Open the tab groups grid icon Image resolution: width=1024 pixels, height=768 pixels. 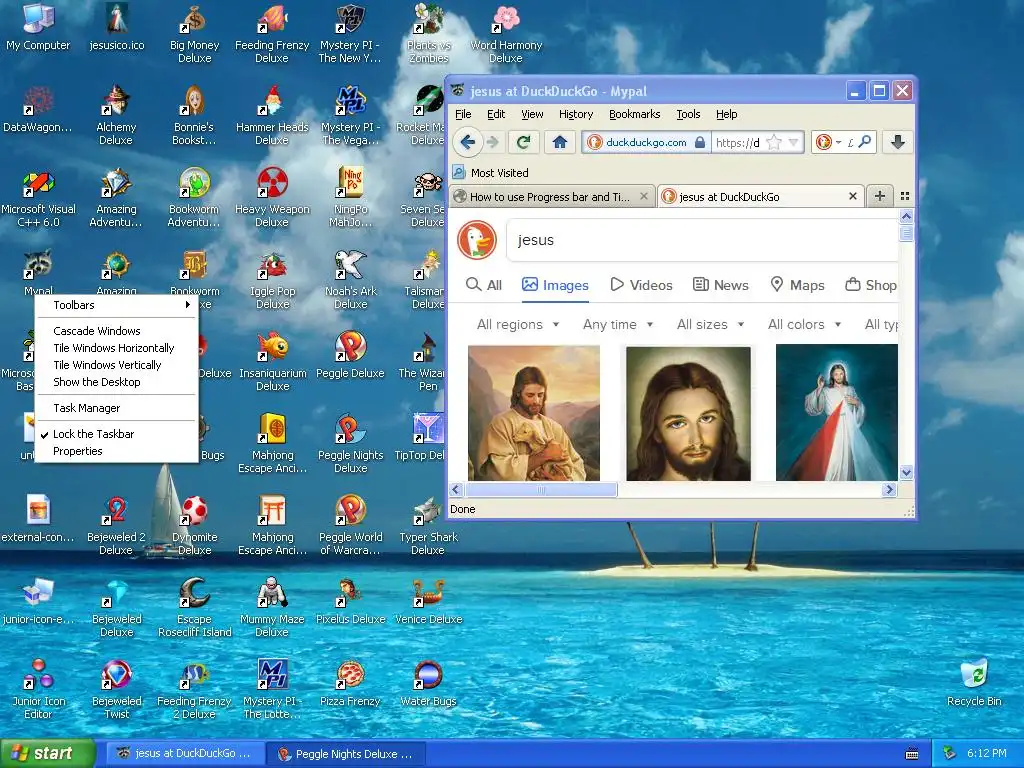click(x=905, y=196)
